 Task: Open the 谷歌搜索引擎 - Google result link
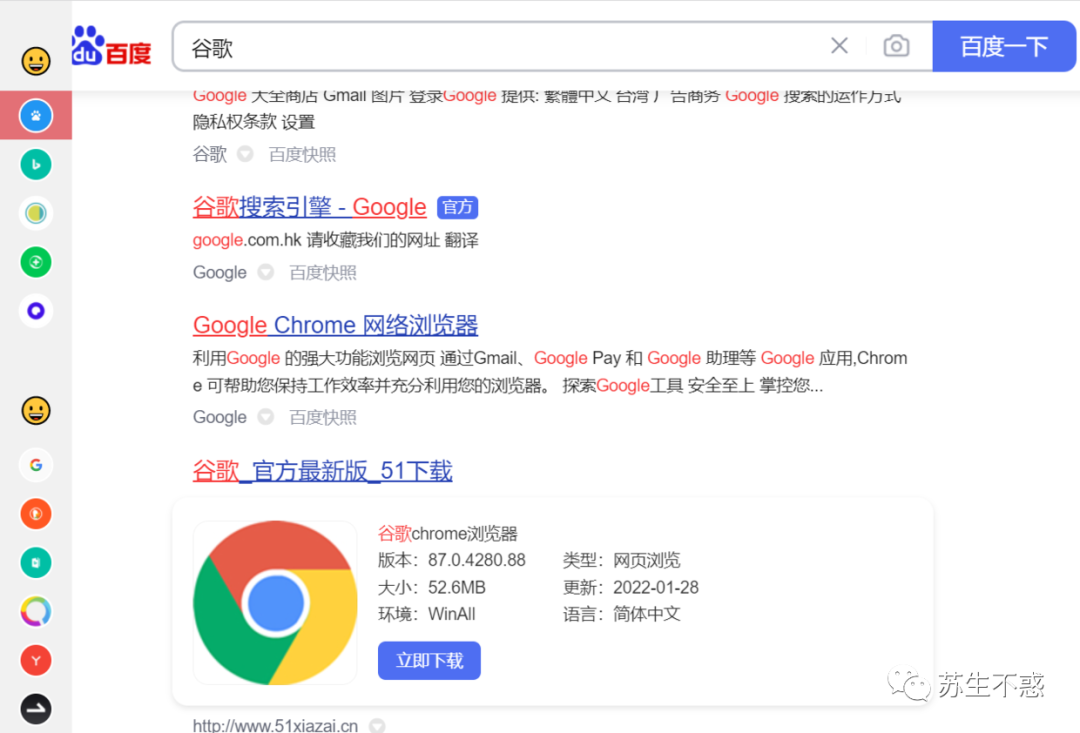[x=309, y=207]
